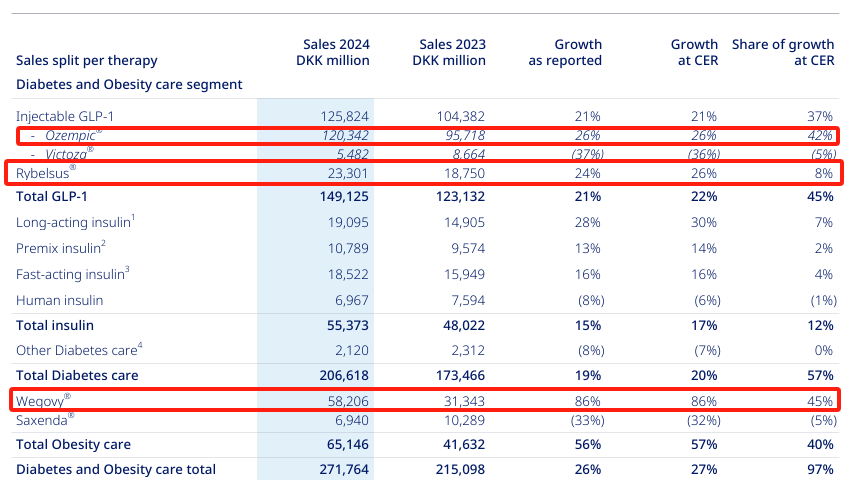Click the Diabetes and Obesity care total label
Viewport: 862px width, 480px height.
click(x=116, y=468)
